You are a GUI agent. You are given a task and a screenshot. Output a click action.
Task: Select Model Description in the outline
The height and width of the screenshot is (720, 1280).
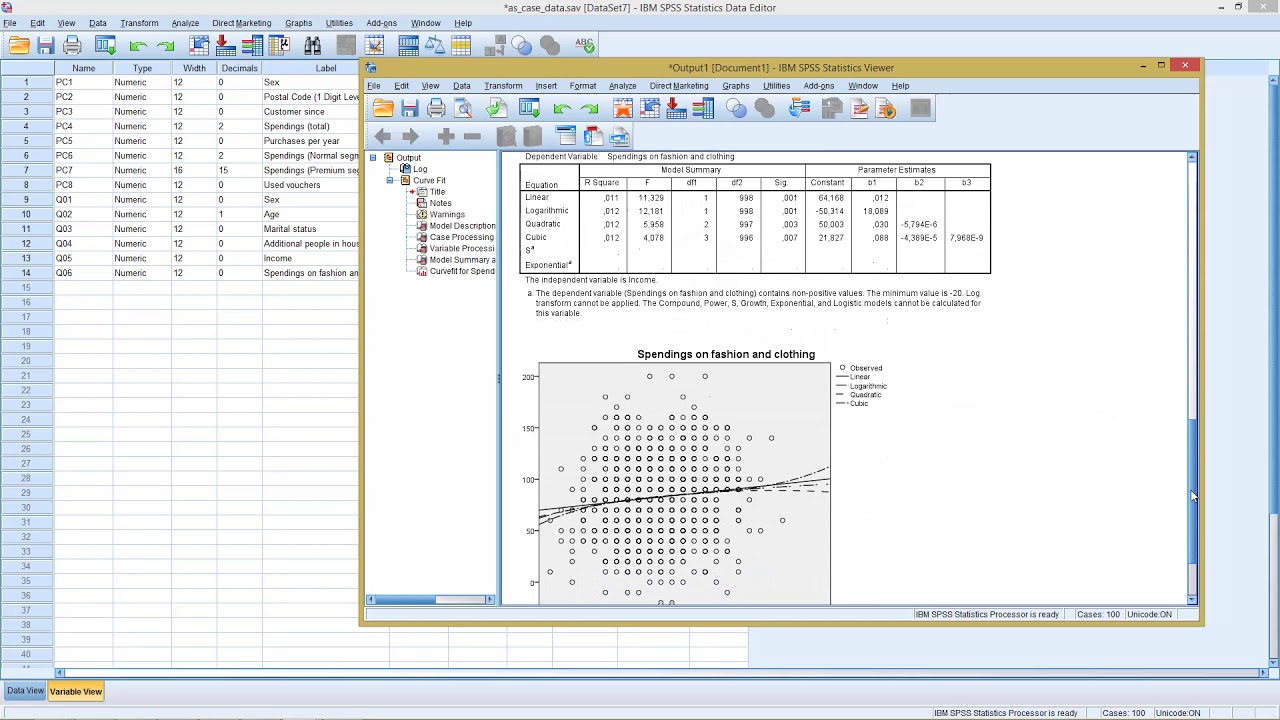tap(462, 226)
